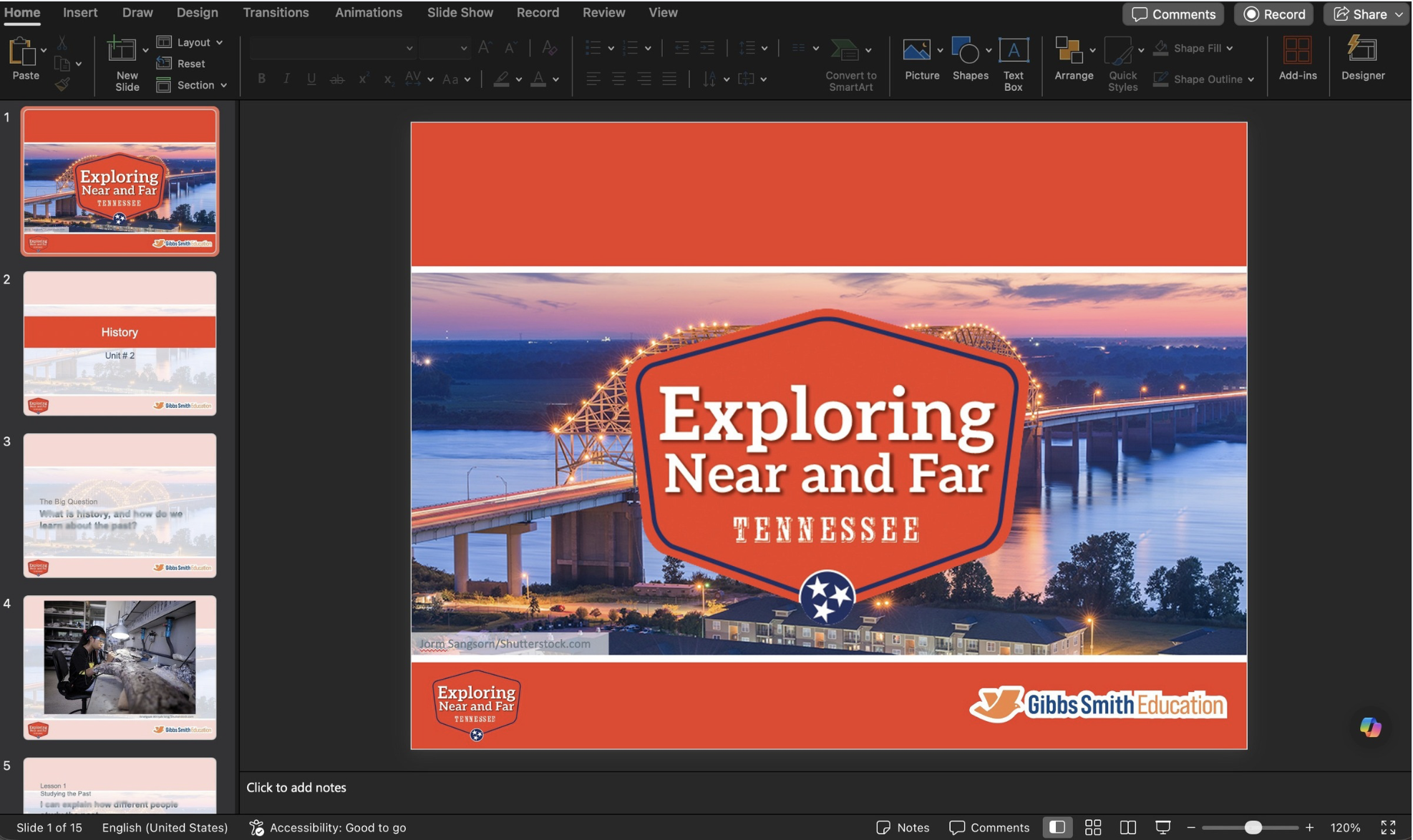Switch to the Draw tab
Screen dimensions: 1413x840
[137, 12]
